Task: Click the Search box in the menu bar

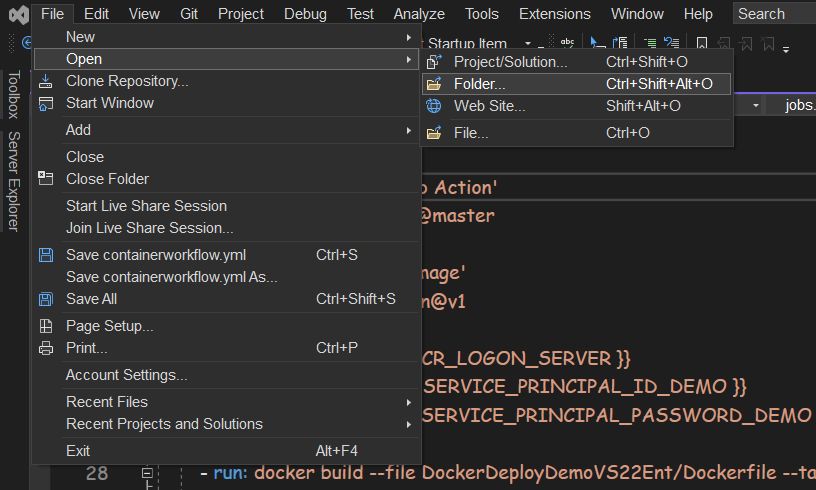Action: [772, 14]
